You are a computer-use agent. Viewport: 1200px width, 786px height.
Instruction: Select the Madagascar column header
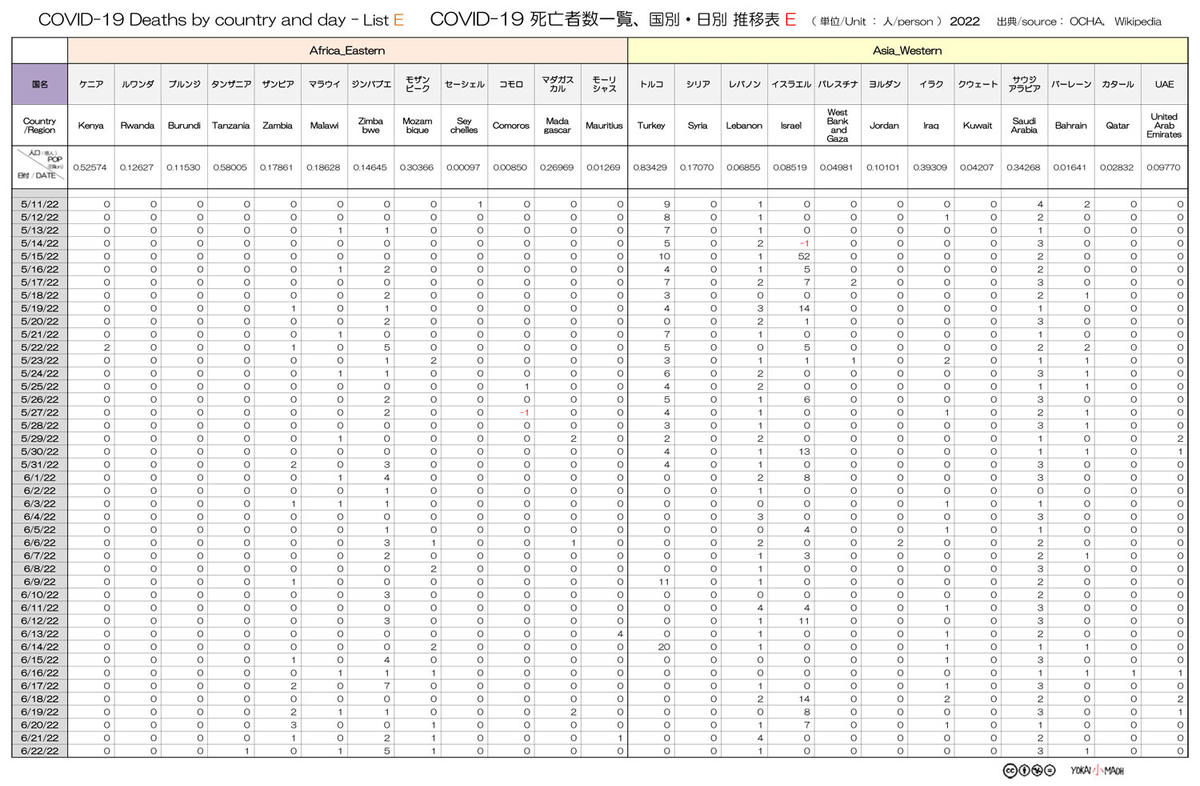pyautogui.click(x=558, y=126)
